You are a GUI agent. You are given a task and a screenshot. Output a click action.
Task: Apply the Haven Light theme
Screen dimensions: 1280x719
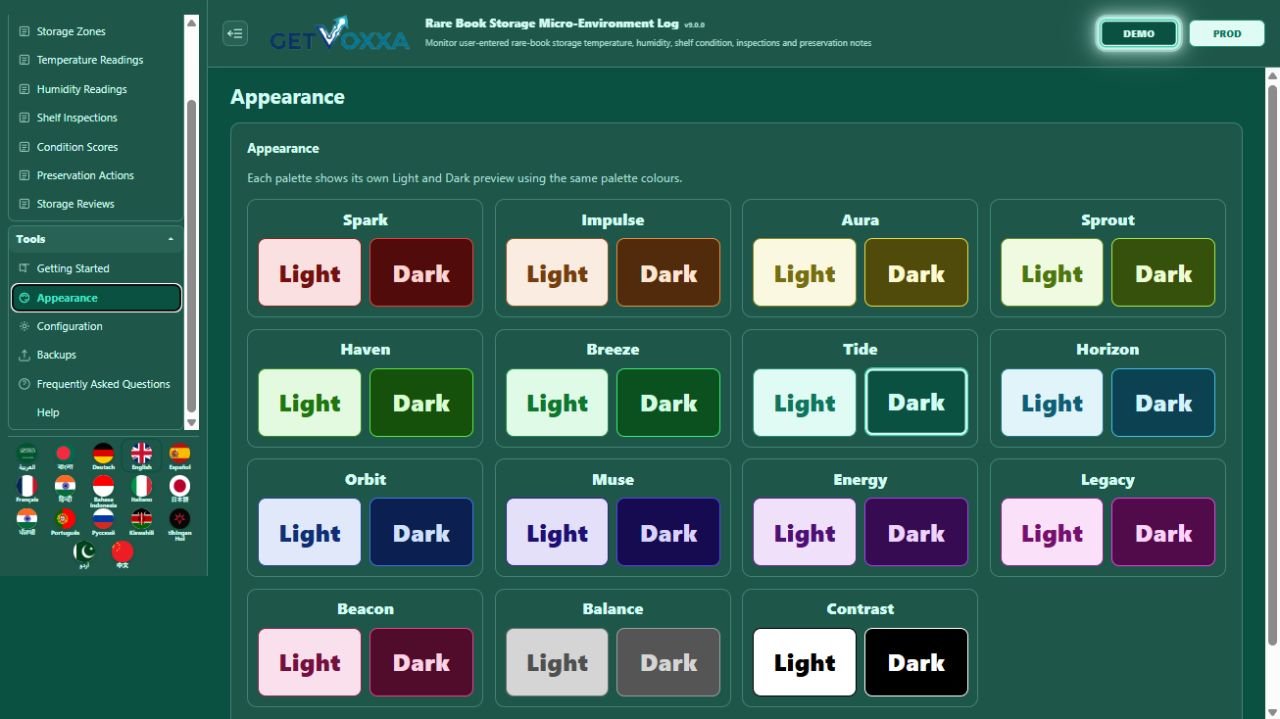coord(309,403)
